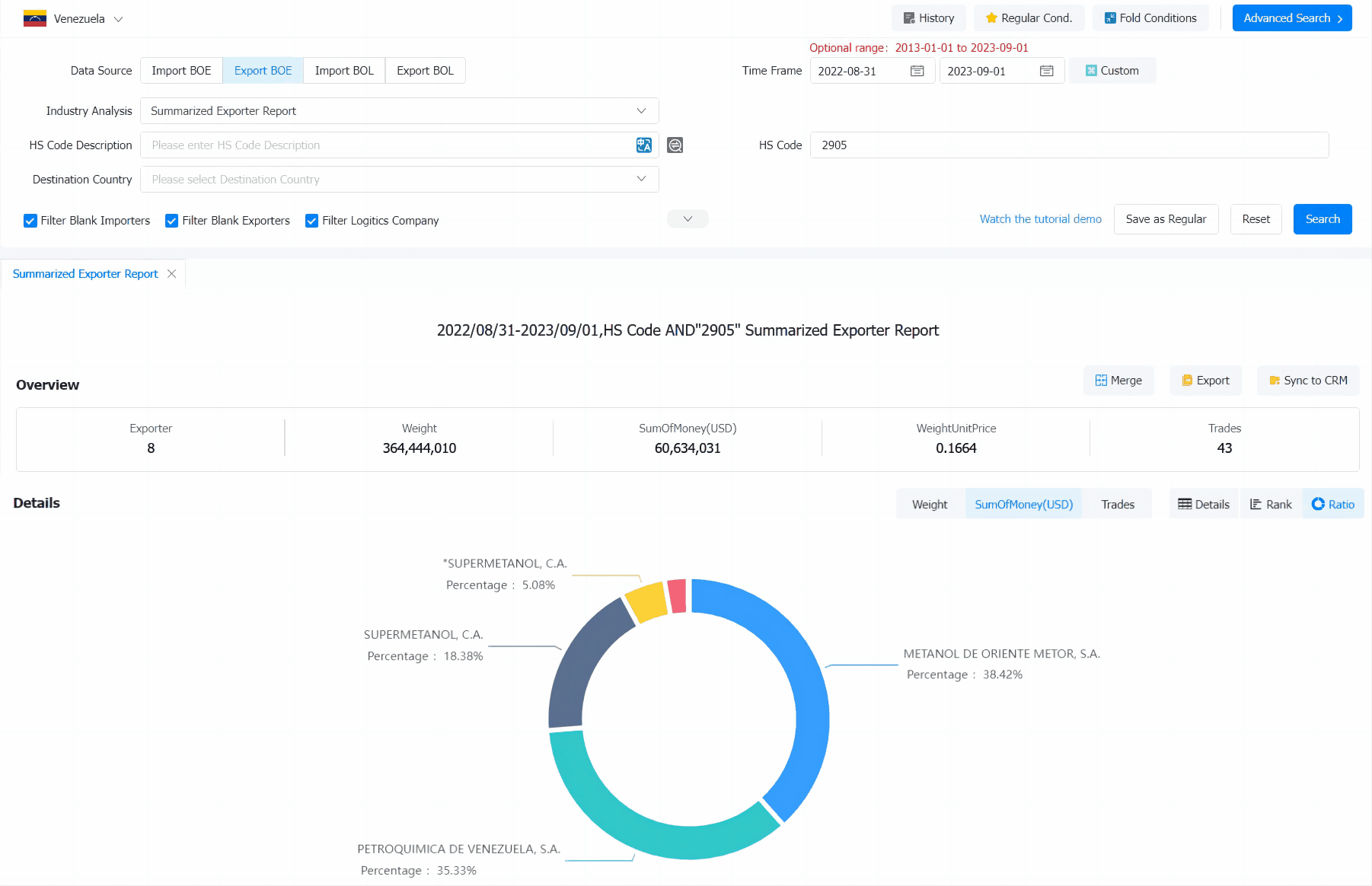Run the Search
The width and height of the screenshot is (1372, 886).
pos(1323,219)
